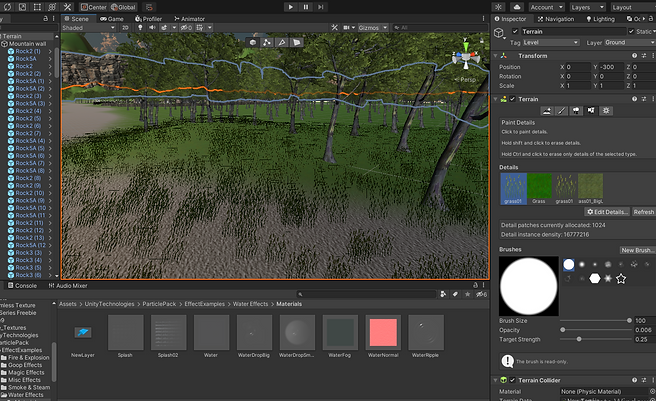Open the Layout dropdown
The image size is (656, 401).
633,7
